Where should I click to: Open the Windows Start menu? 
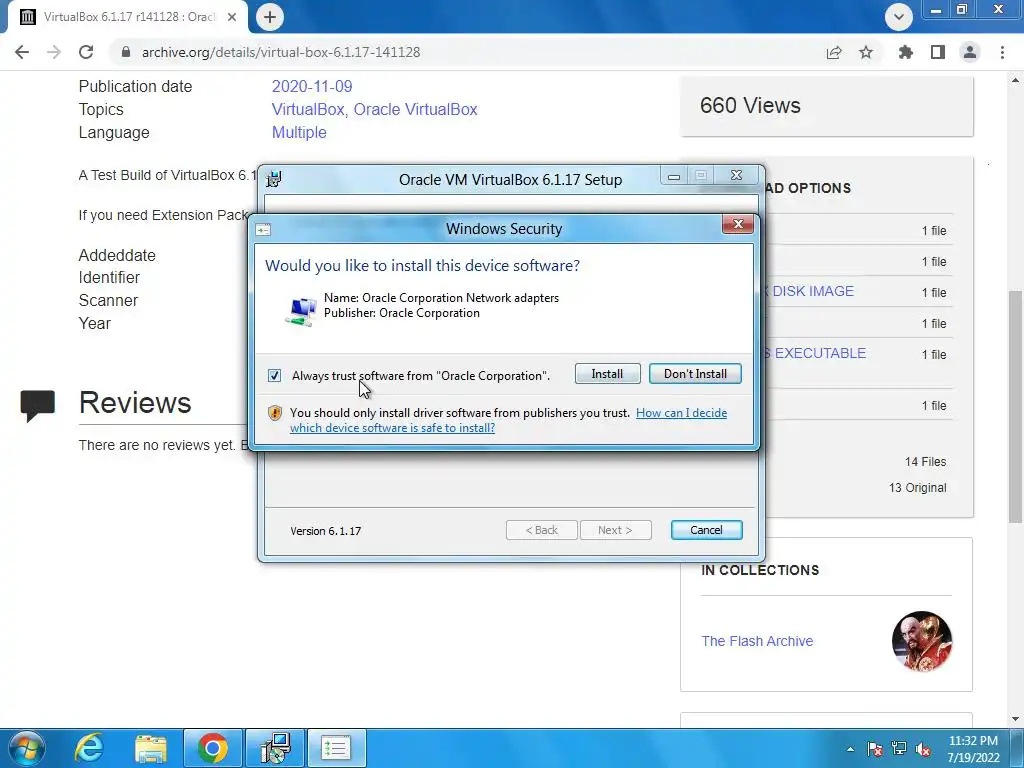(x=26, y=748)
